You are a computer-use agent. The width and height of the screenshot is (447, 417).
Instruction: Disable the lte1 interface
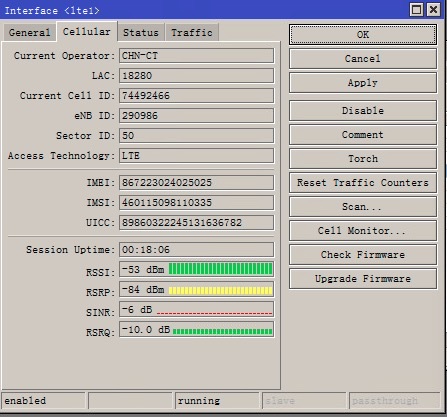[x=363, y=111]
